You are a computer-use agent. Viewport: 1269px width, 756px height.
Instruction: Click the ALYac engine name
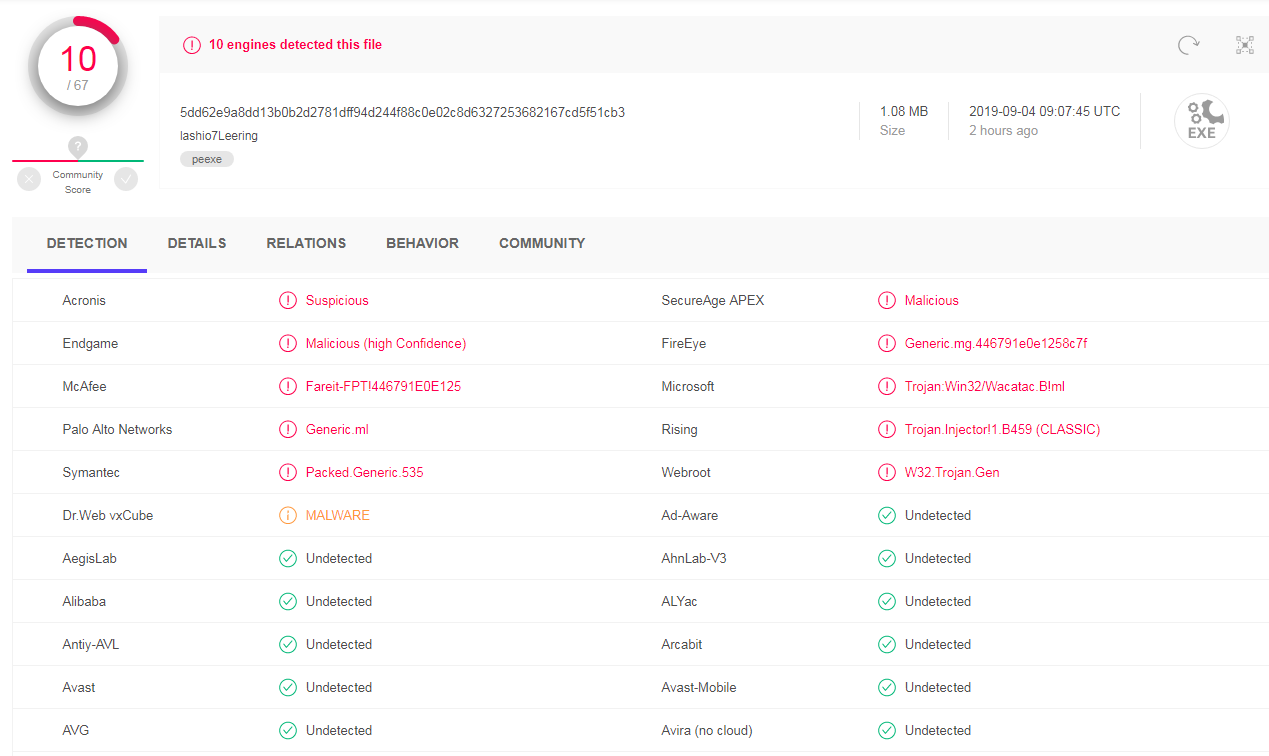681,601
